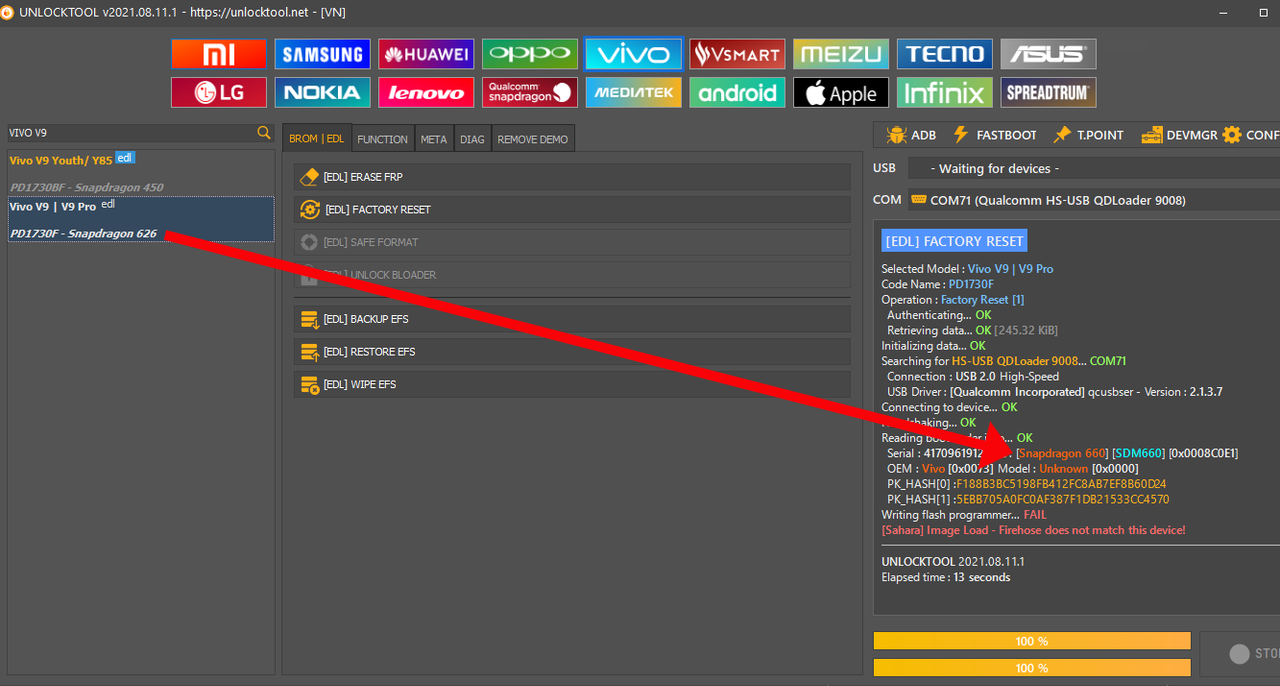Open the FASTBOOT tool
Viewport: 1280px width, 686px height.
994,135
